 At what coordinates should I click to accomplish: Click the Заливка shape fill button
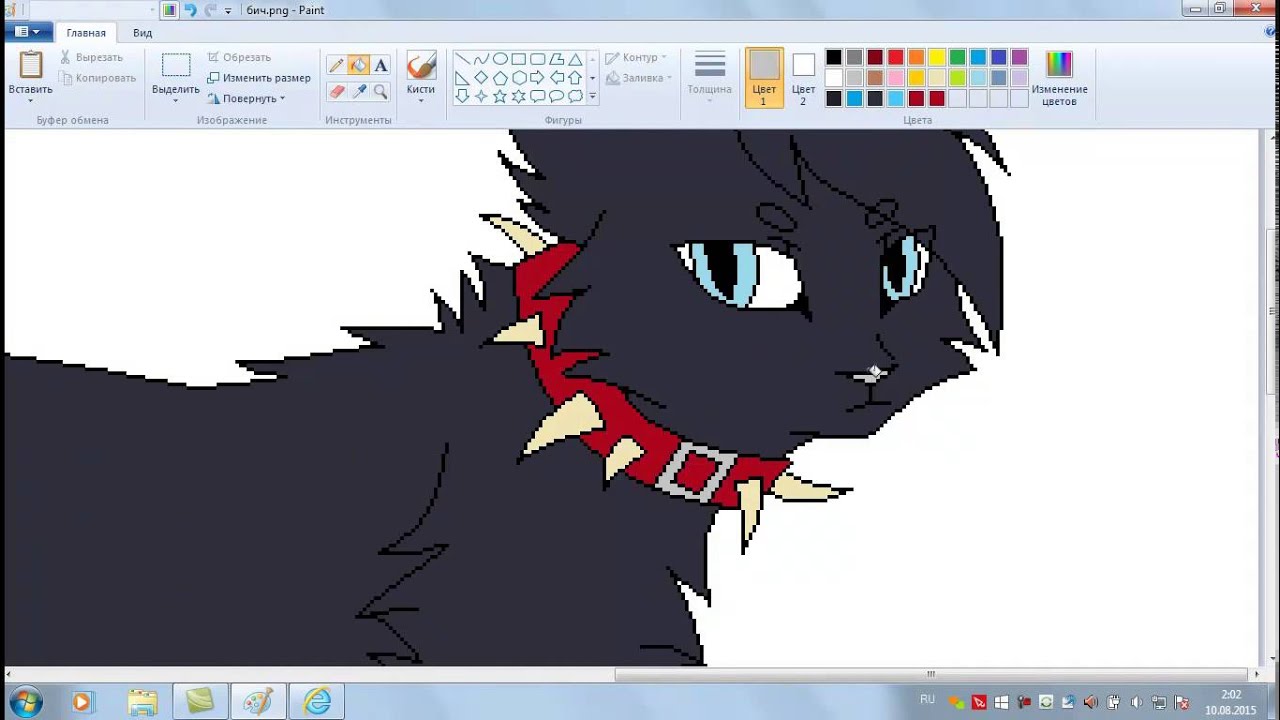(x=638, y=78)
